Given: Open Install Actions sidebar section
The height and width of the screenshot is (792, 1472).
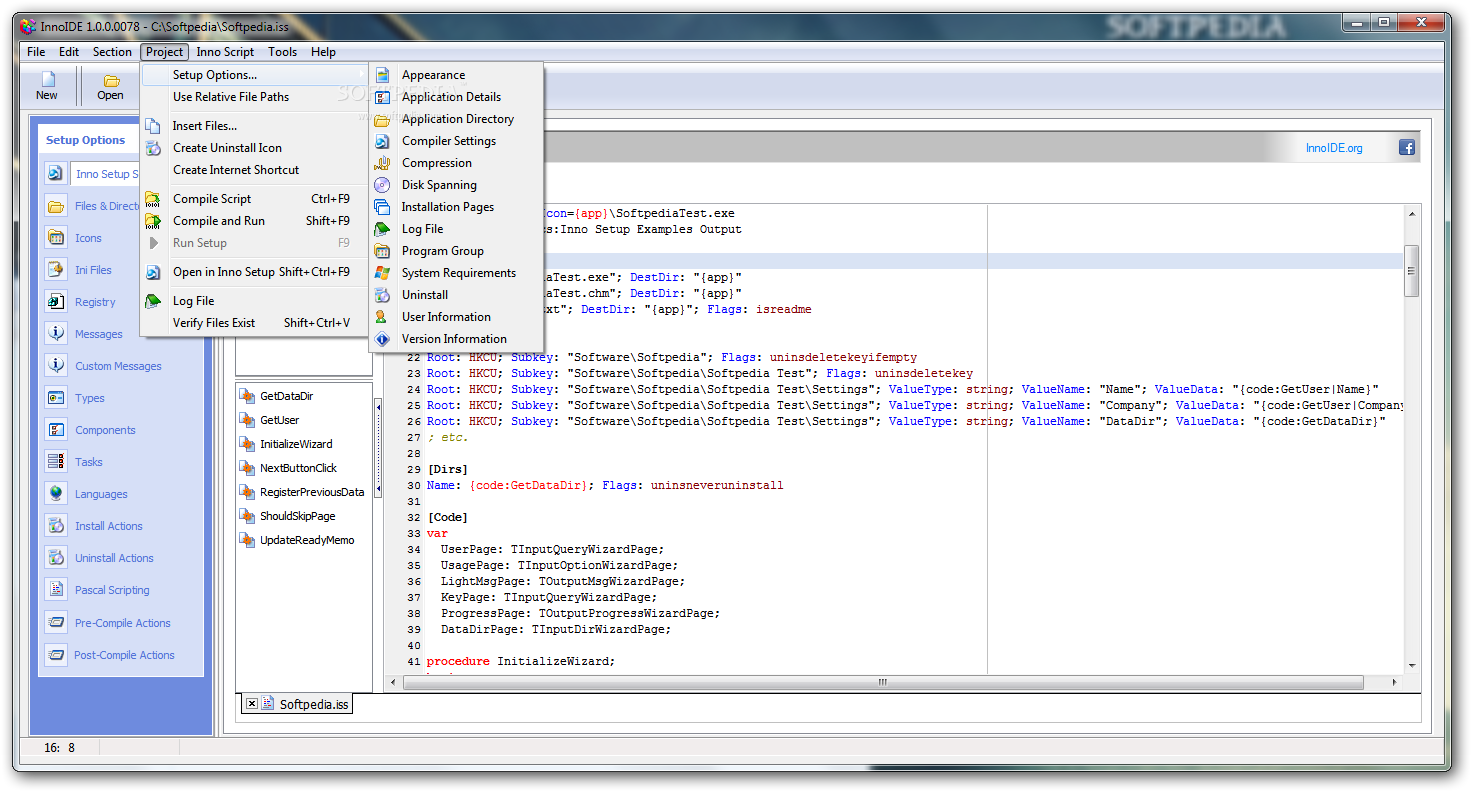Looking at the screenshot, I should point(108,526).
